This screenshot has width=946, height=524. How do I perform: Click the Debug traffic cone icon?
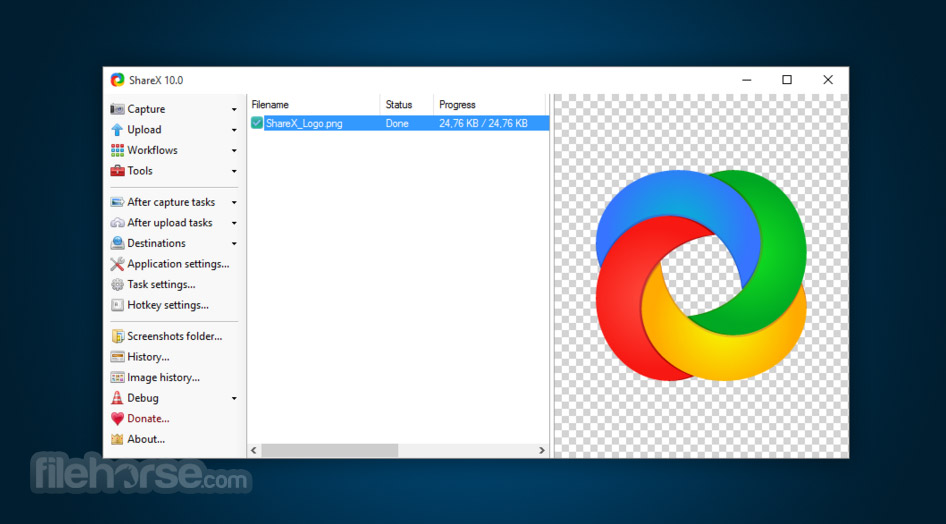(117, 398)
